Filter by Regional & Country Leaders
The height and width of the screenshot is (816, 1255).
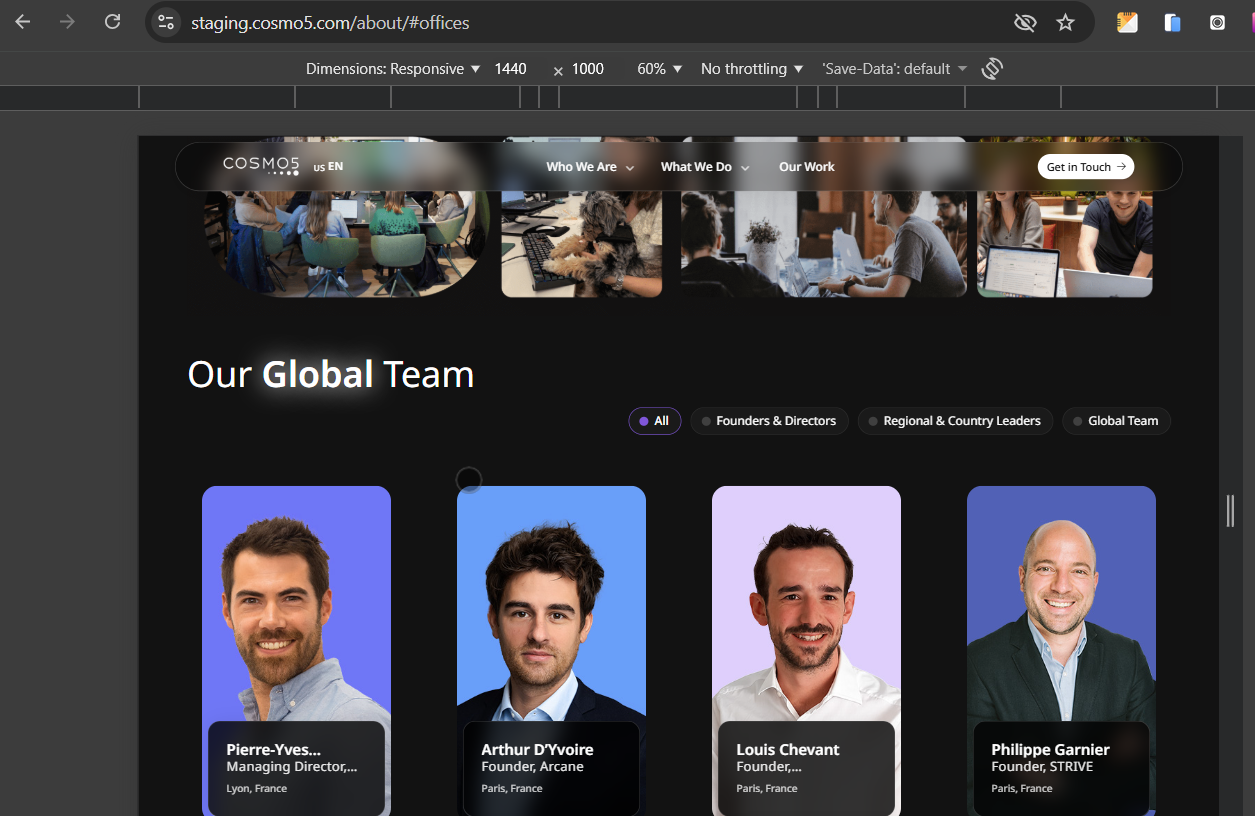[x=955, y=421]
